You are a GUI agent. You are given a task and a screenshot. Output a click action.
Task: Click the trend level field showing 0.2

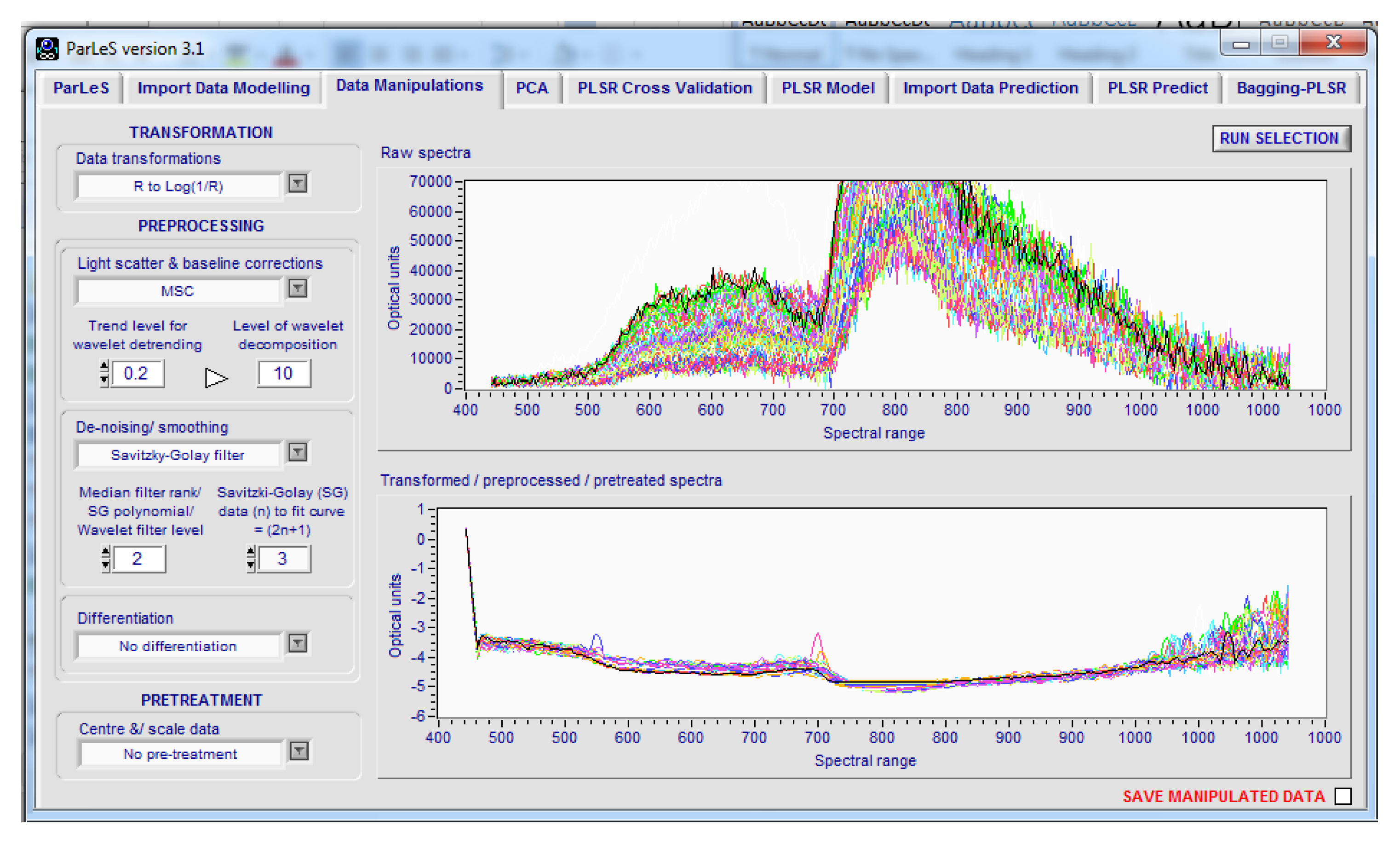[137, 374]
